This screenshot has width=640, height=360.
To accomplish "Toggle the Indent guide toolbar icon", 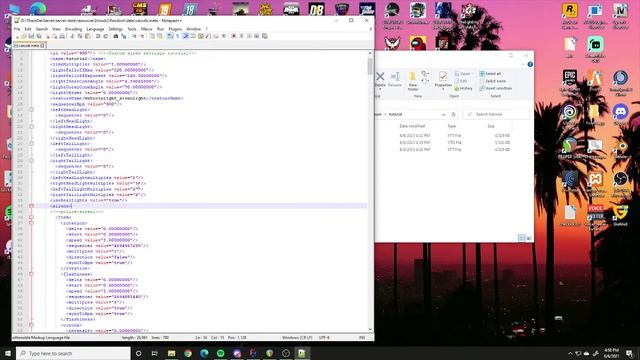I will (186, 36).
